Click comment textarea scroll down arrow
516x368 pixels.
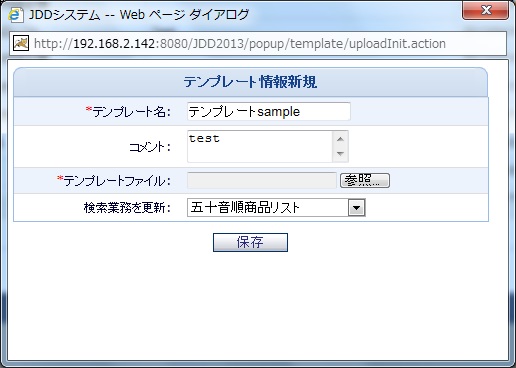340,154
